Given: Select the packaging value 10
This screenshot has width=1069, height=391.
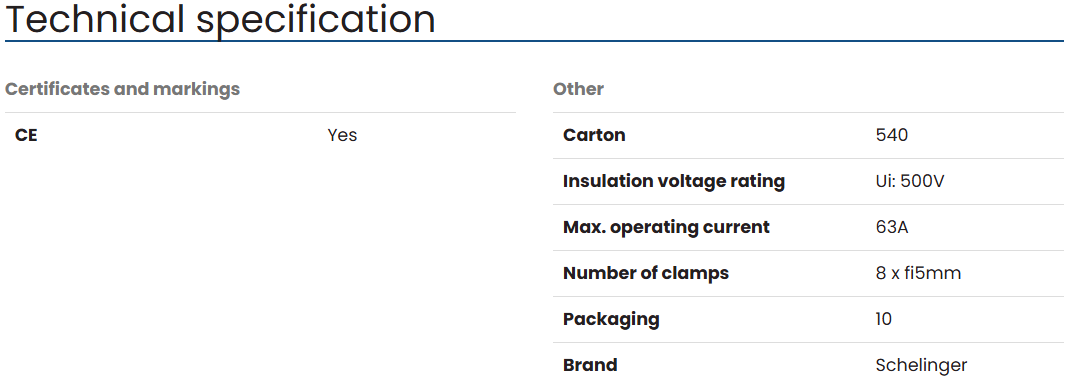Looking at the screenshot, I should point(884,319).
